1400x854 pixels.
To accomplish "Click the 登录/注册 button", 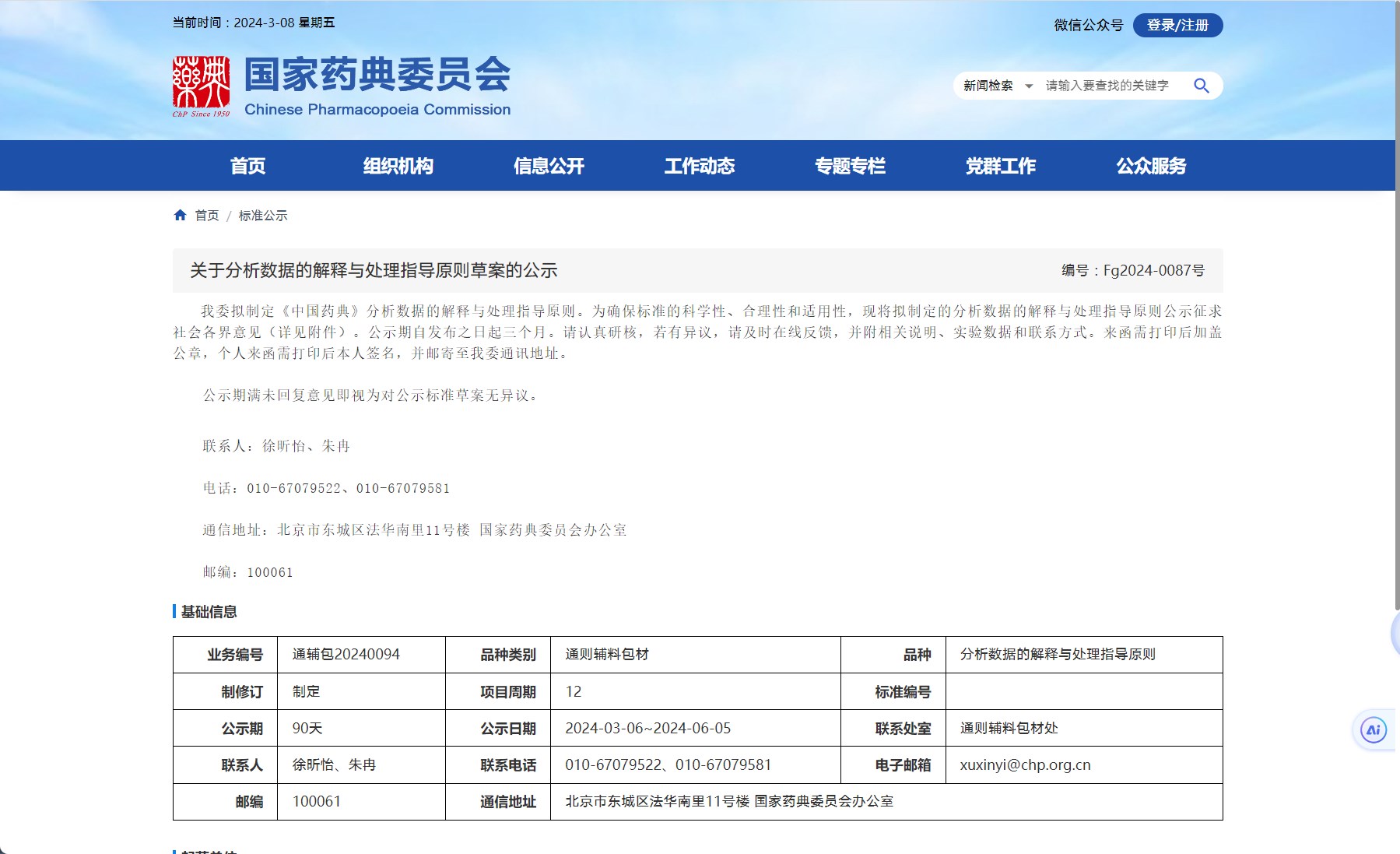I will pyautogui.click(x=1177, y=25).
